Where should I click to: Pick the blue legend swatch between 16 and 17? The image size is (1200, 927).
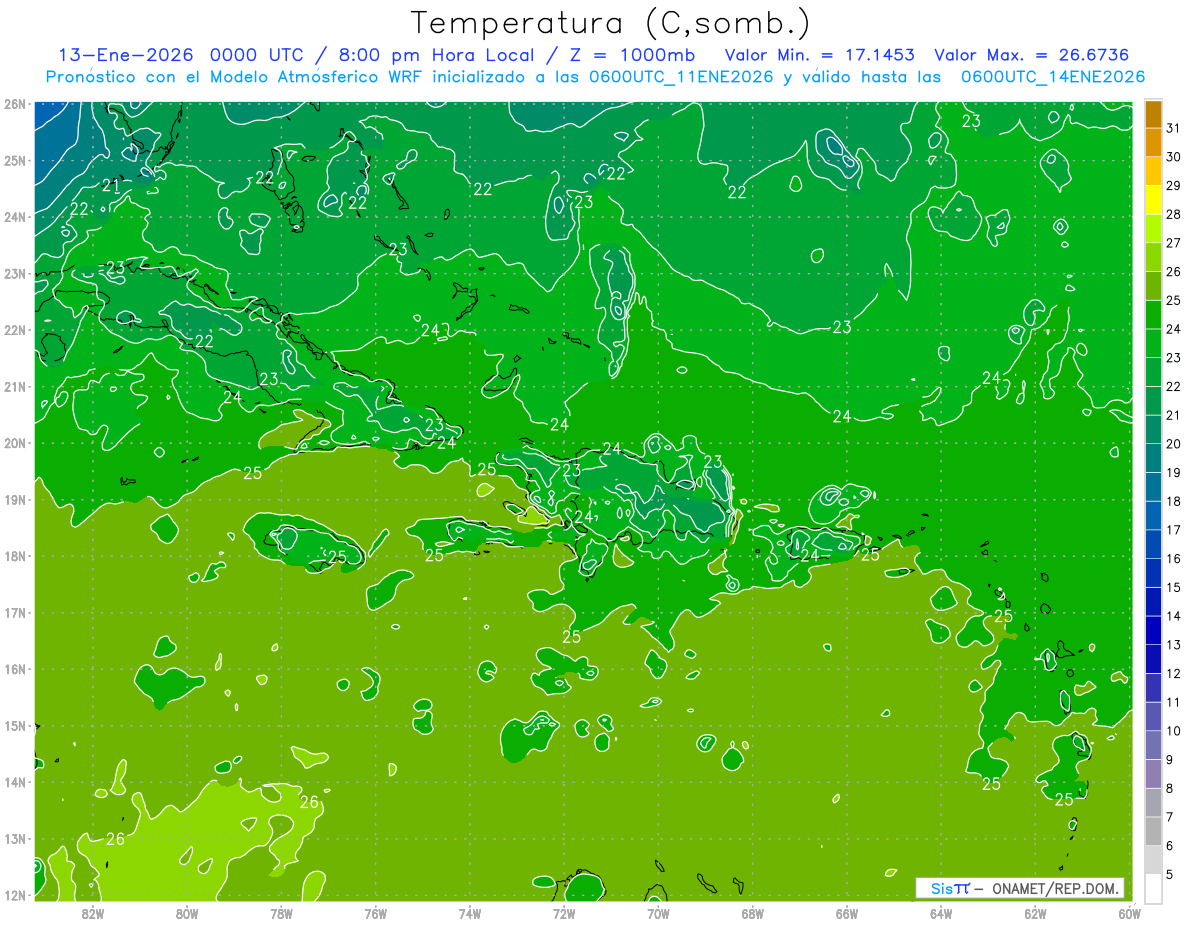click(1153, 544)
